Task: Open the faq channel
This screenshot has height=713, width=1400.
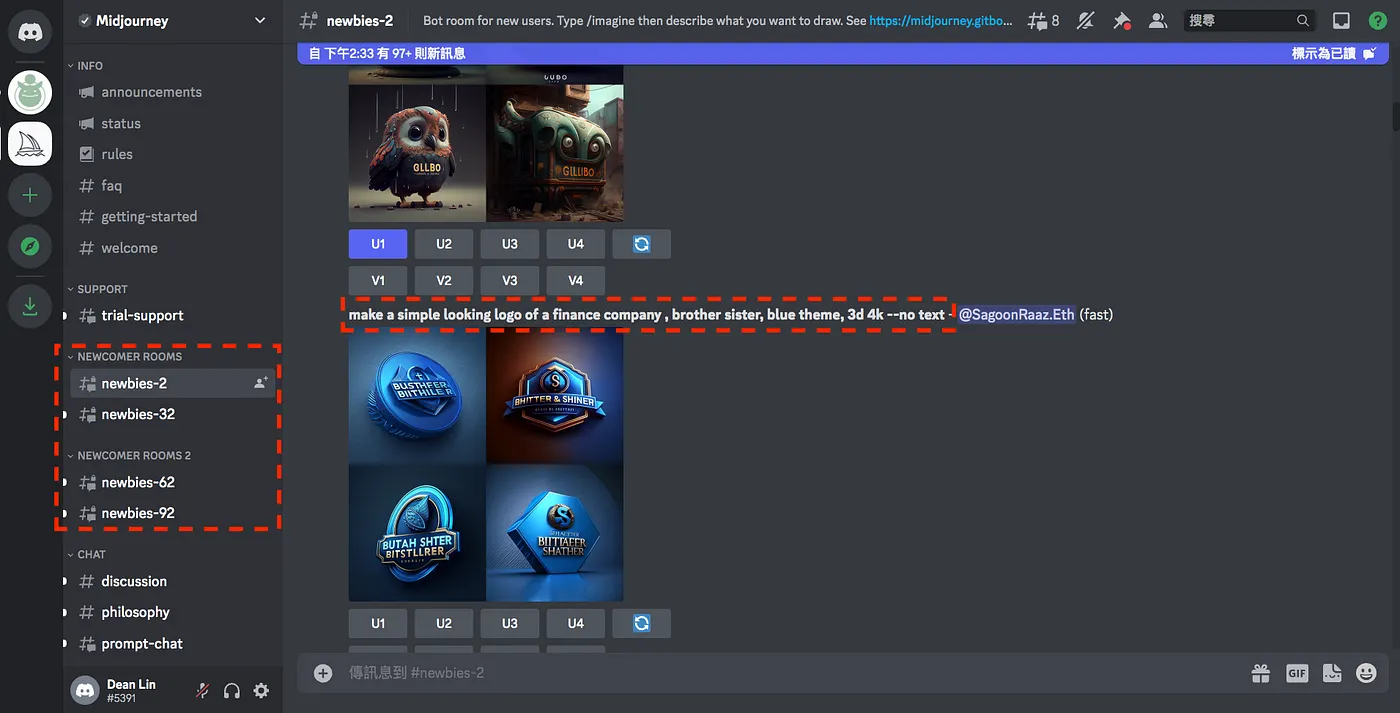Action: tap(173, 185)
